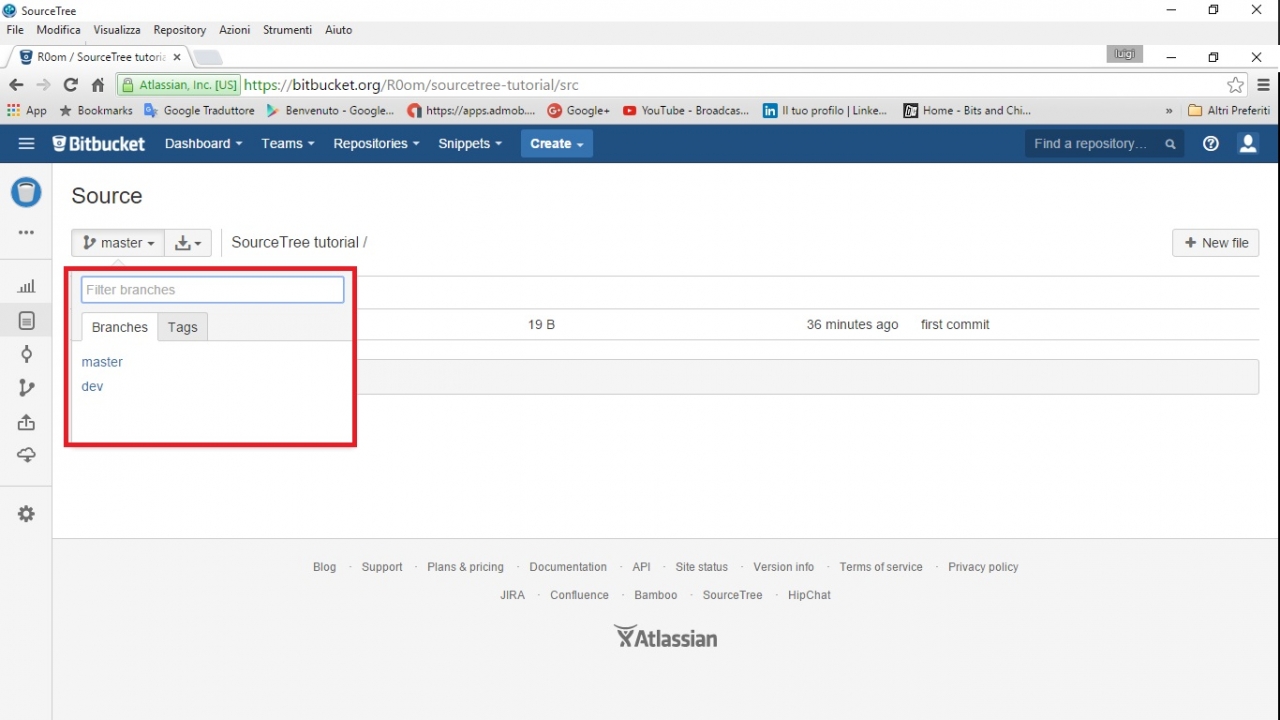Open the JIRA footer link
The width and height of the screenshot is (1280, 720).
[513, 595]
